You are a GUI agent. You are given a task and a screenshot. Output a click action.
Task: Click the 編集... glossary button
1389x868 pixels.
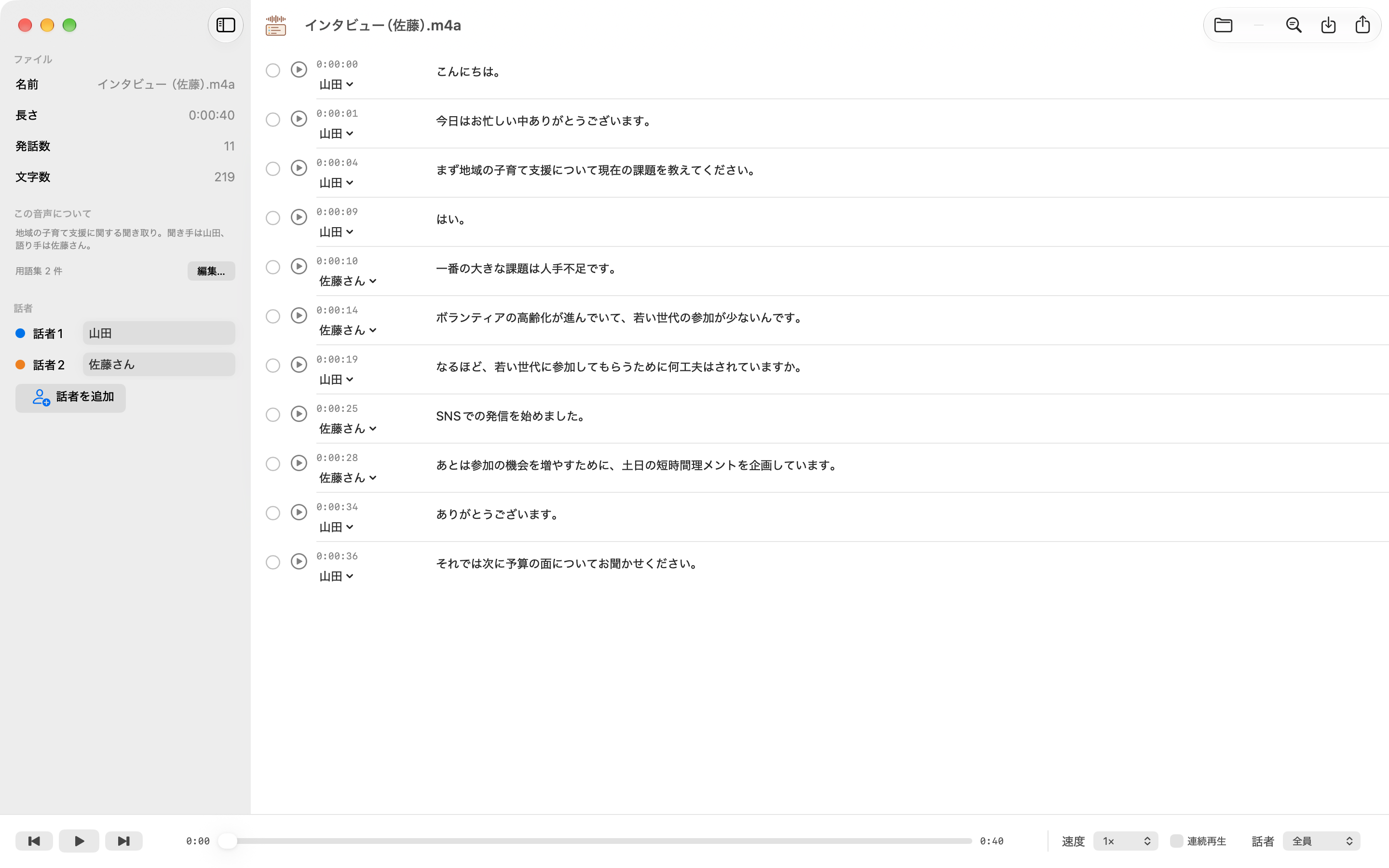pos(211,271)
